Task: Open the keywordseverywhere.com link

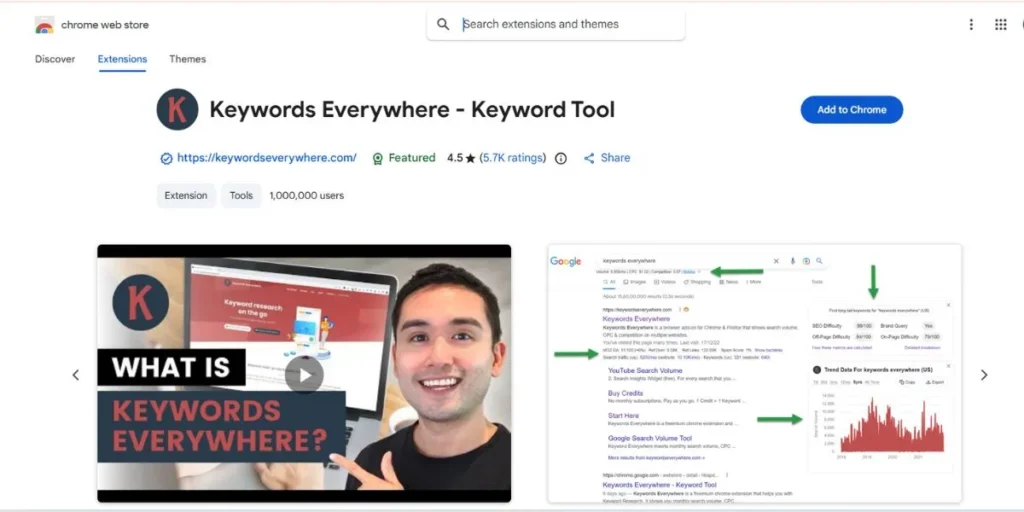Action: pos(267,157)
